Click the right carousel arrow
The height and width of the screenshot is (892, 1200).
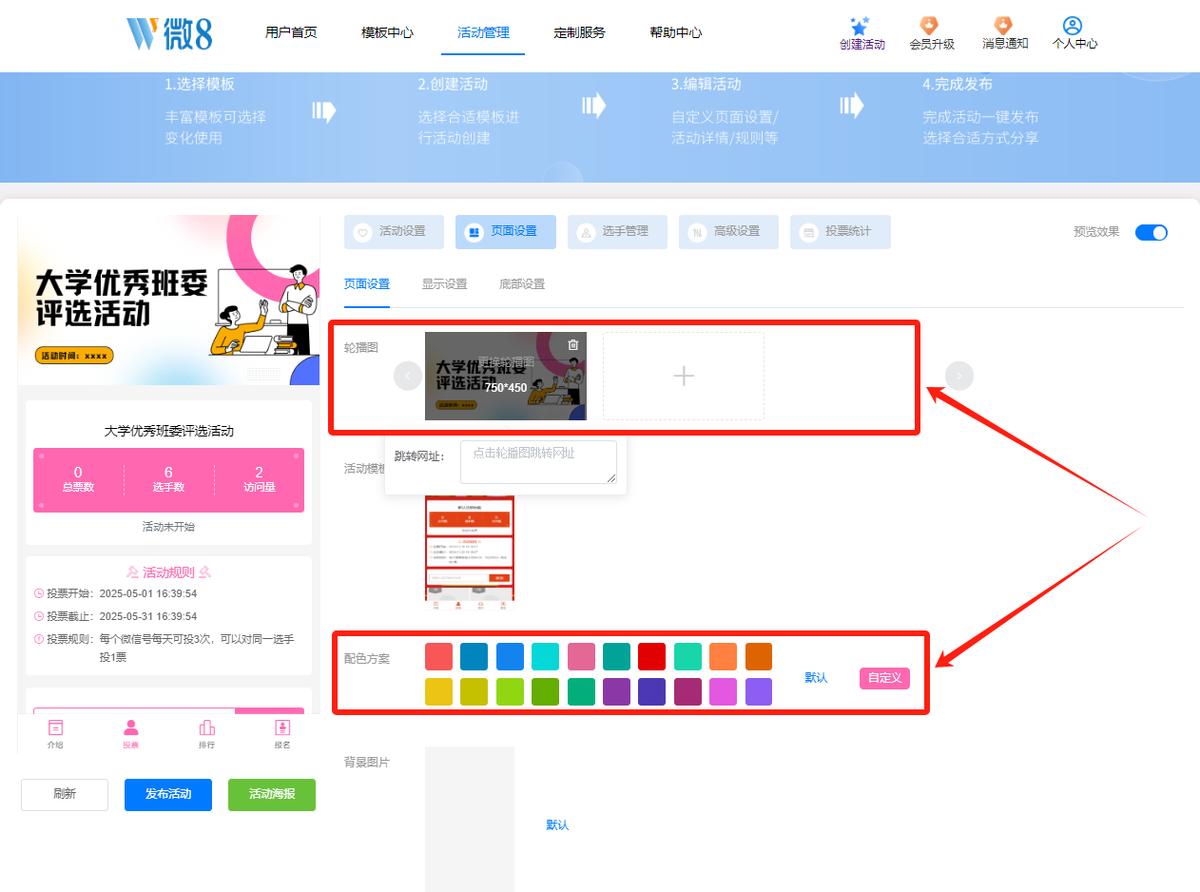(x=959, y=376)
